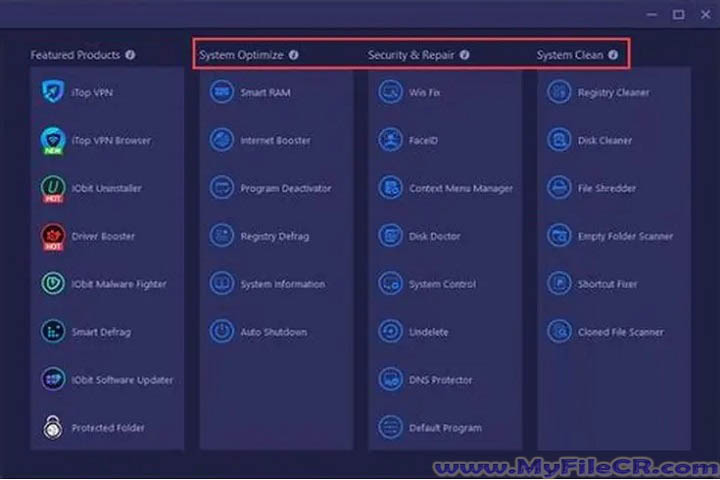Open the IObit Uninstaller icon
This screenshot has width=720, height=480.
point(53,188)
